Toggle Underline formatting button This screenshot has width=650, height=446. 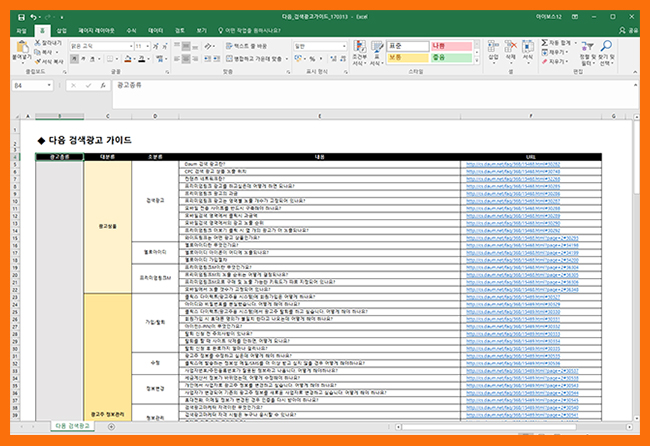(x=92, y=59)
